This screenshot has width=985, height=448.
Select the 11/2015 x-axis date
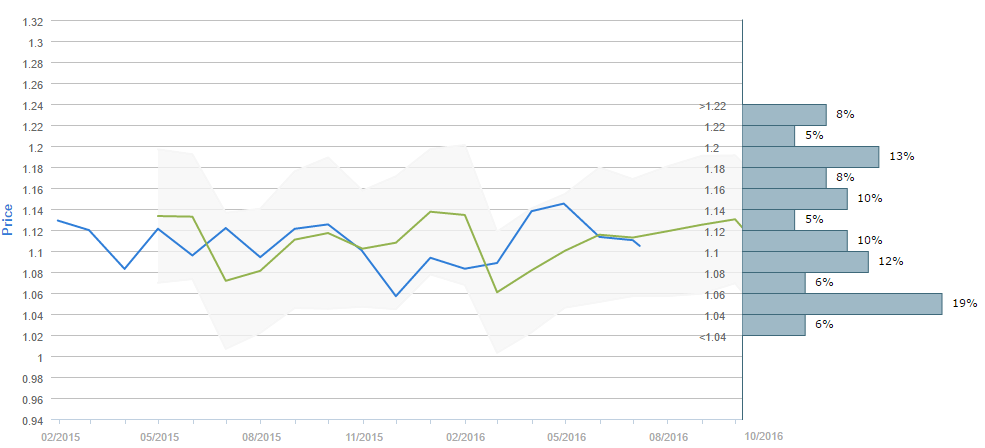[x=363, y=437]
